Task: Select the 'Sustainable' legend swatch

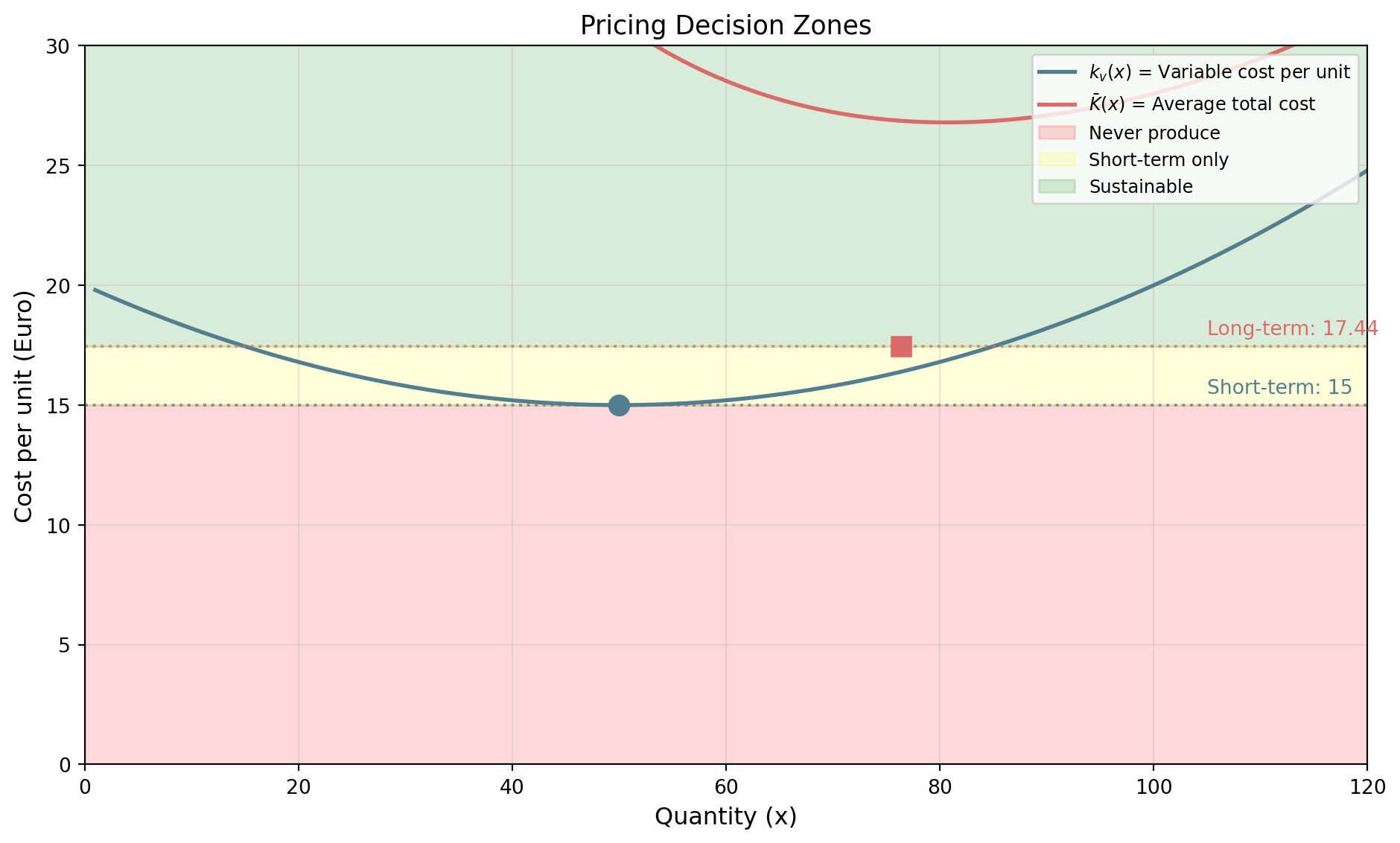Action: tap(1056, 187)
